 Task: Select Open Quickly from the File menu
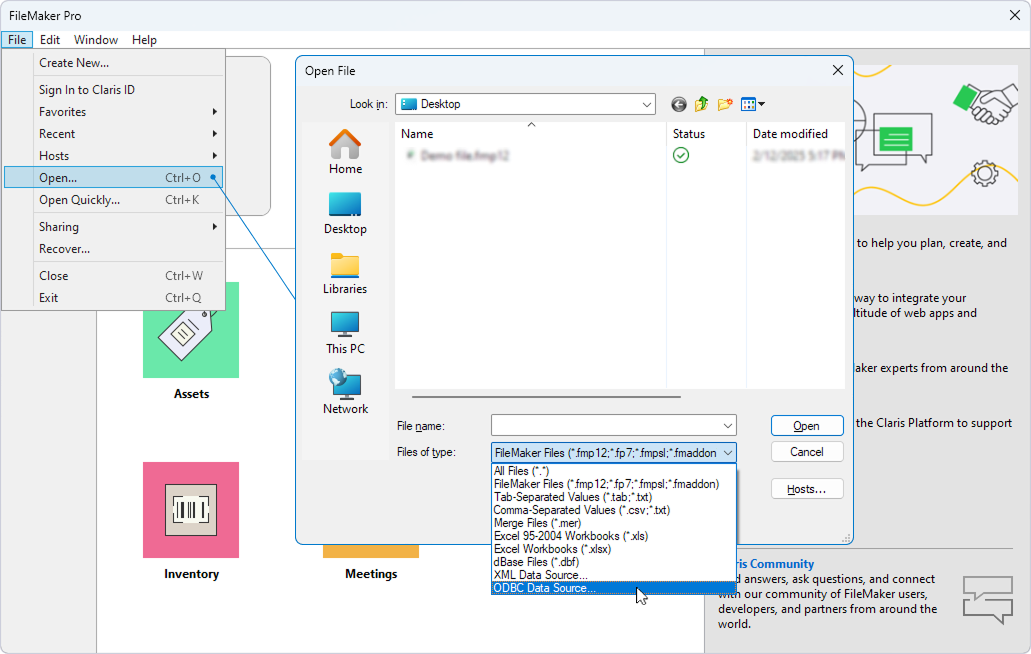[80, 199]
